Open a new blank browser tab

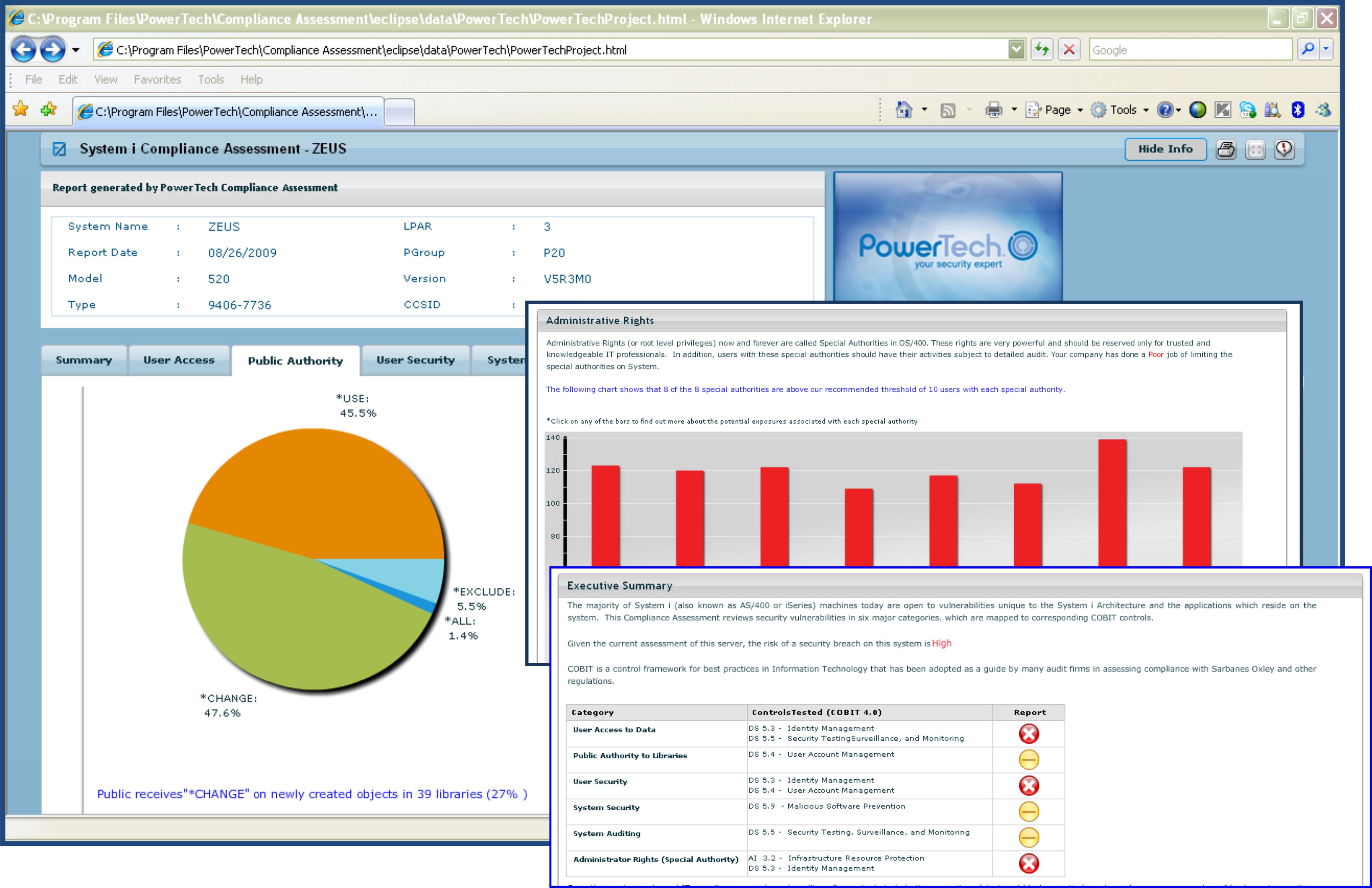pos(399,112)
